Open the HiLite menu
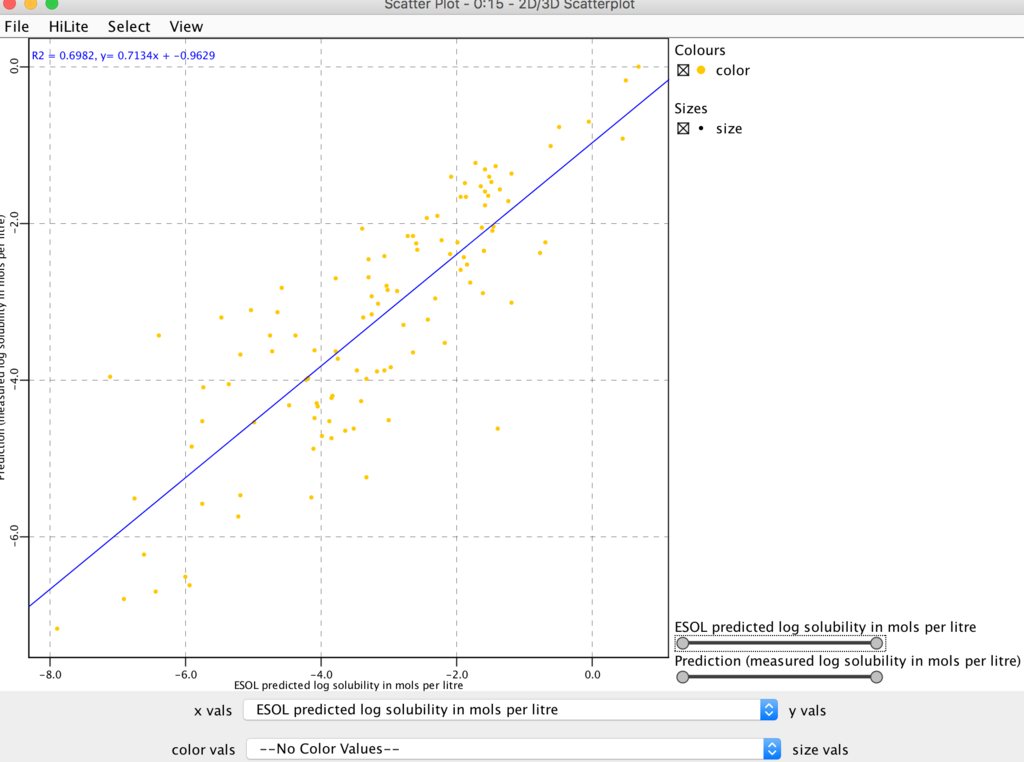The height and width of the screenshot is (762, 1024). (68, 27)
